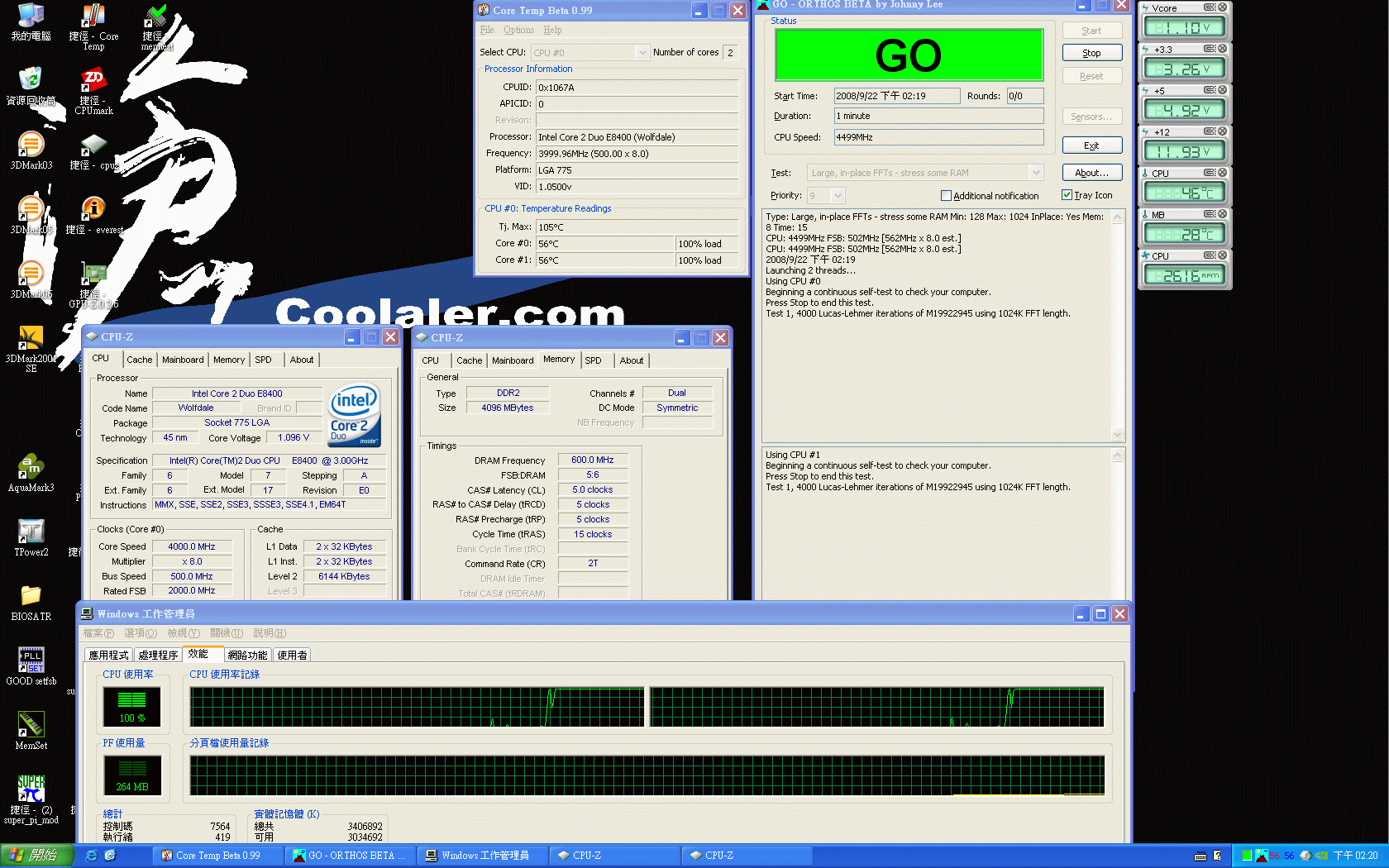Click scroll-up arrow of lower ORTHOS log
Viewport: 1389px width, 868px height.
1118,455
